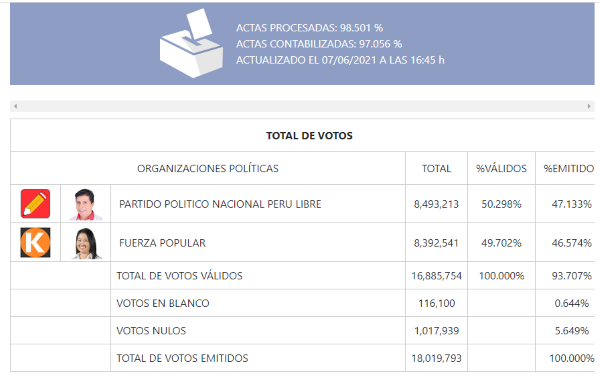Click the ballot box icon in banner
This screenshot has width=600, height=380.
point(191,43)
